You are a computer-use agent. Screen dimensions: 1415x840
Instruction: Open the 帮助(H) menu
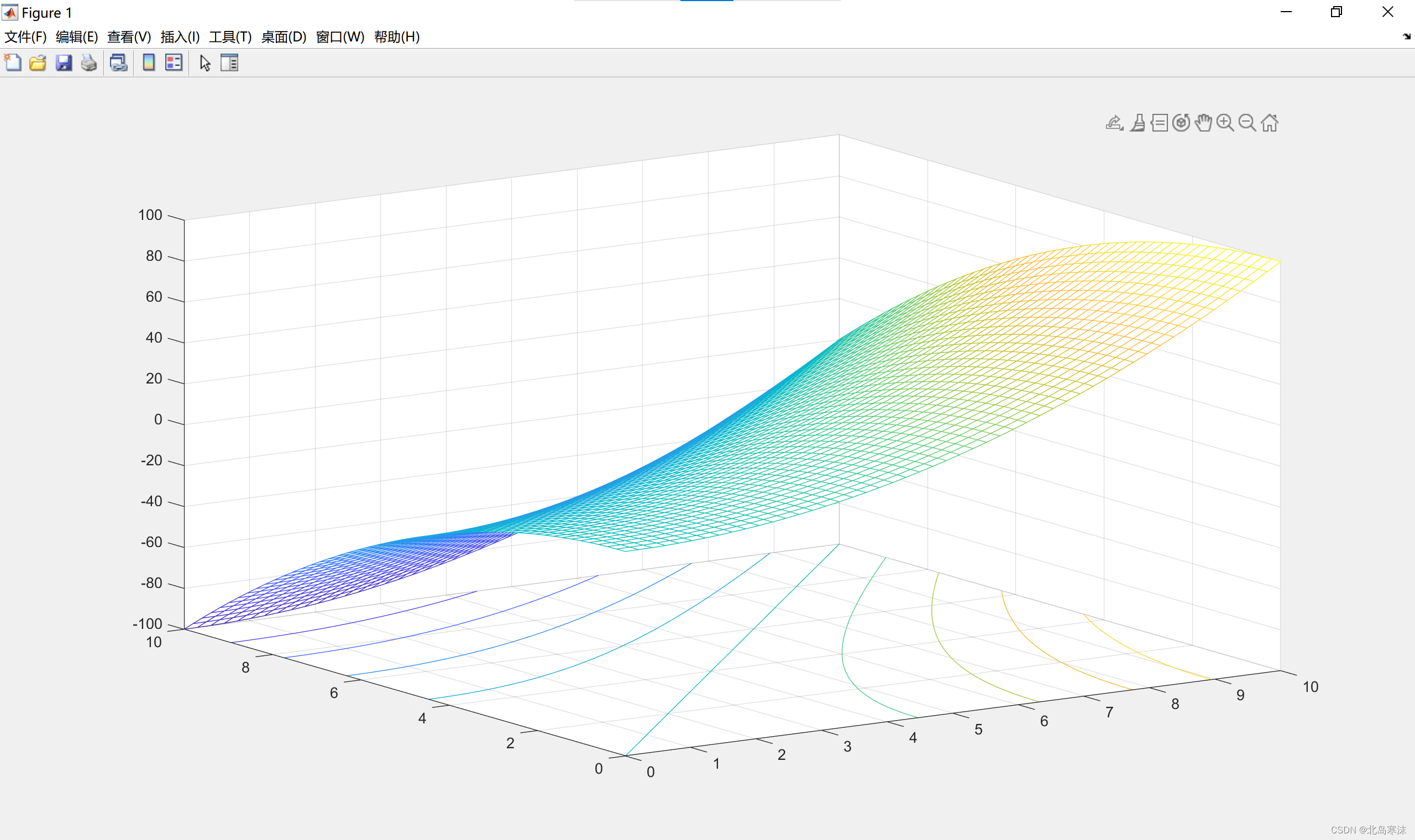[397, 37]
